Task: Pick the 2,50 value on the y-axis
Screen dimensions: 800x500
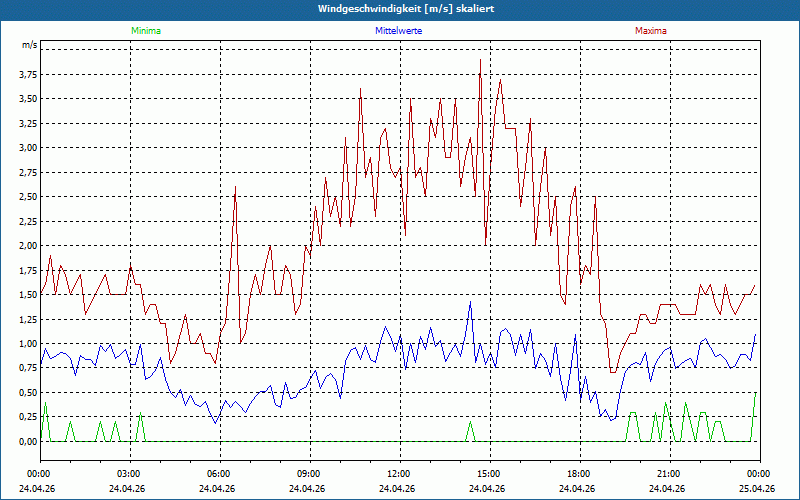Action: 27,197
